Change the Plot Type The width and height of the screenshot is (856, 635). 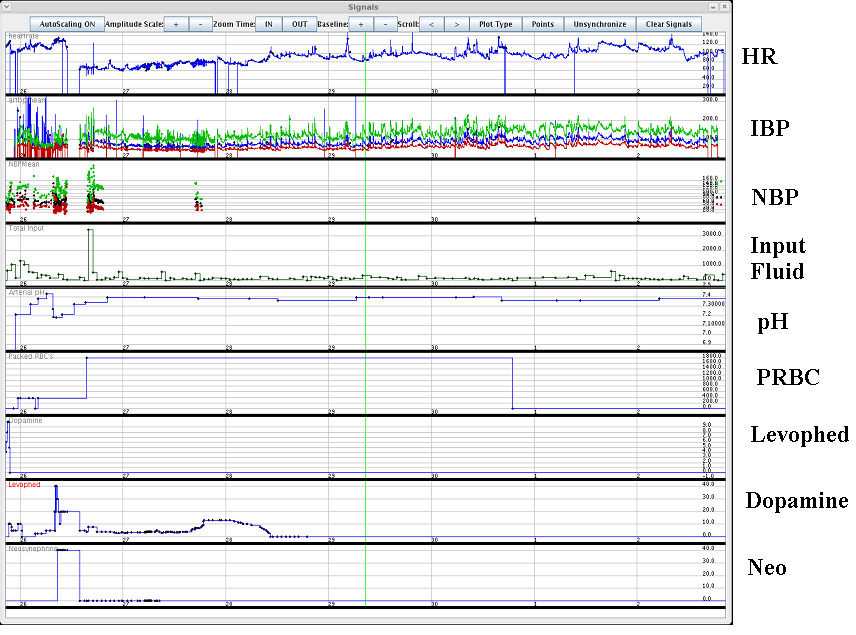tap(495, 23)
